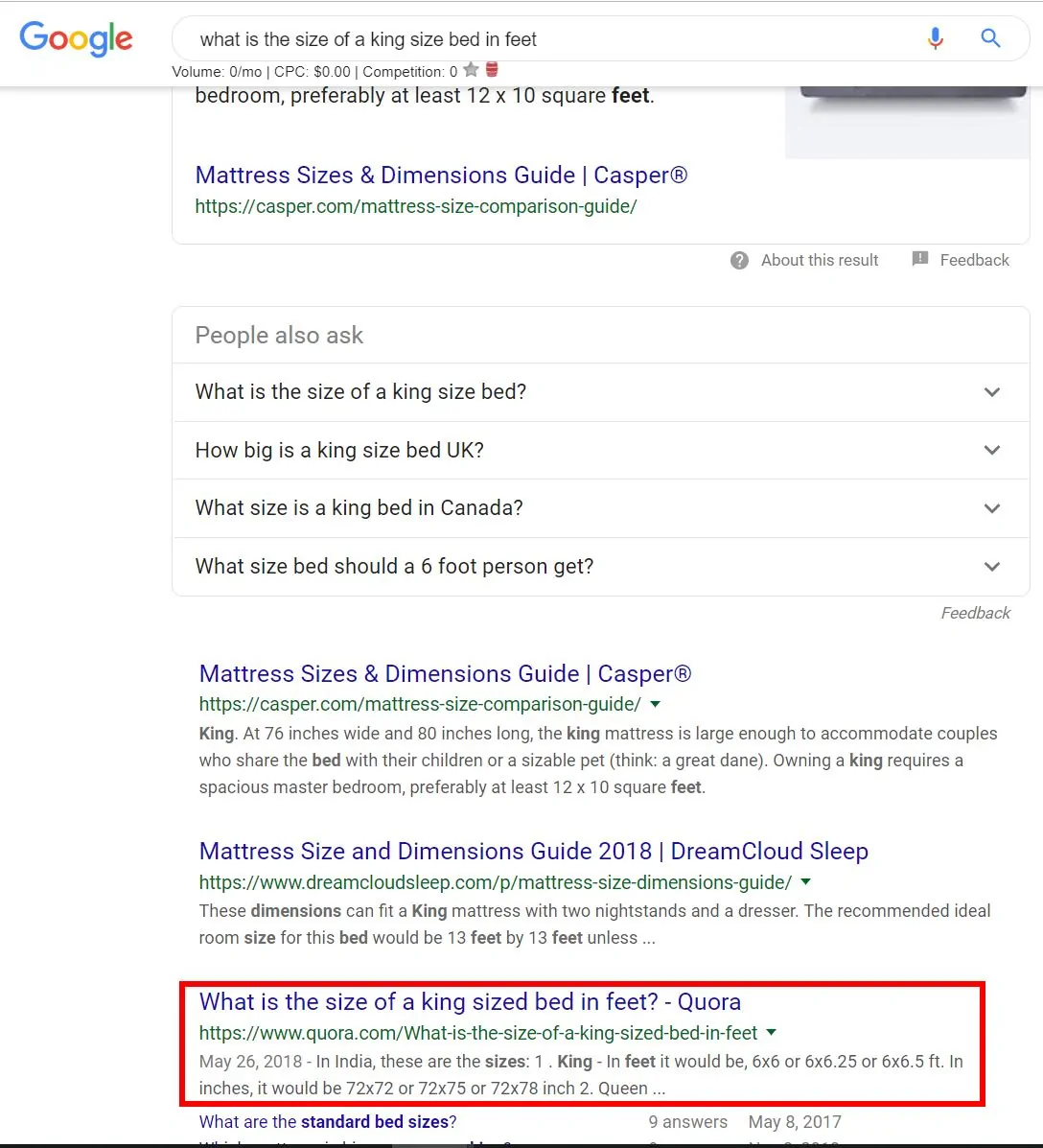
Task: Click "About this result"
Action: [819, 260]
